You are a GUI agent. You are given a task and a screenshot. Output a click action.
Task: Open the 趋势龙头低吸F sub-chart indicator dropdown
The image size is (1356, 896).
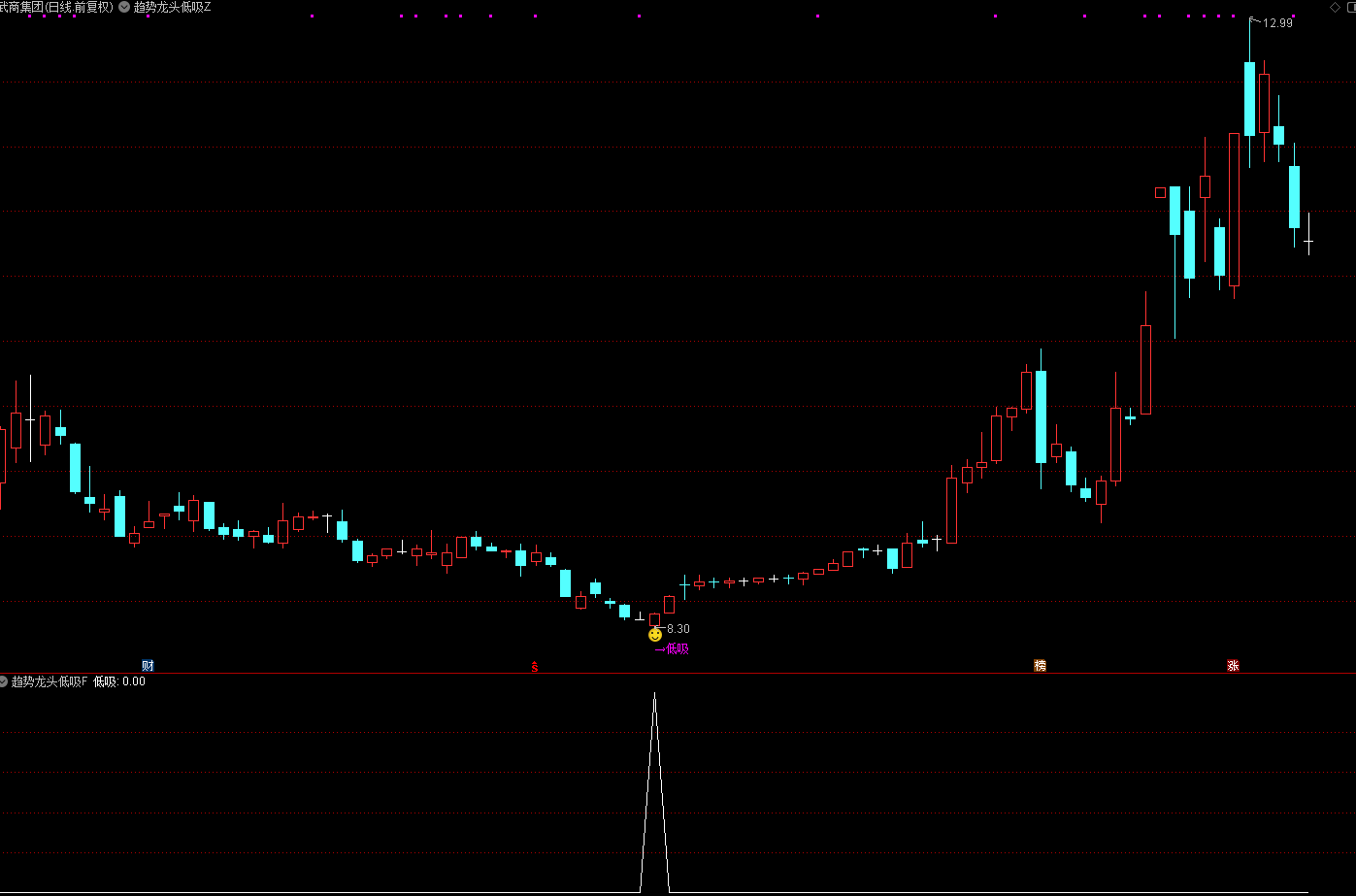[4, 681]
